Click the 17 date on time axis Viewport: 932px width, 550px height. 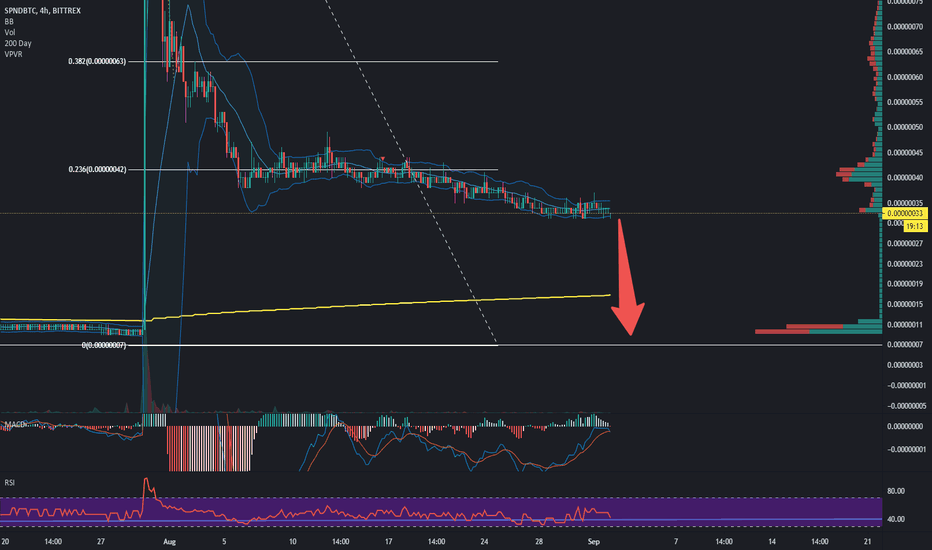[x=388, y=542]
